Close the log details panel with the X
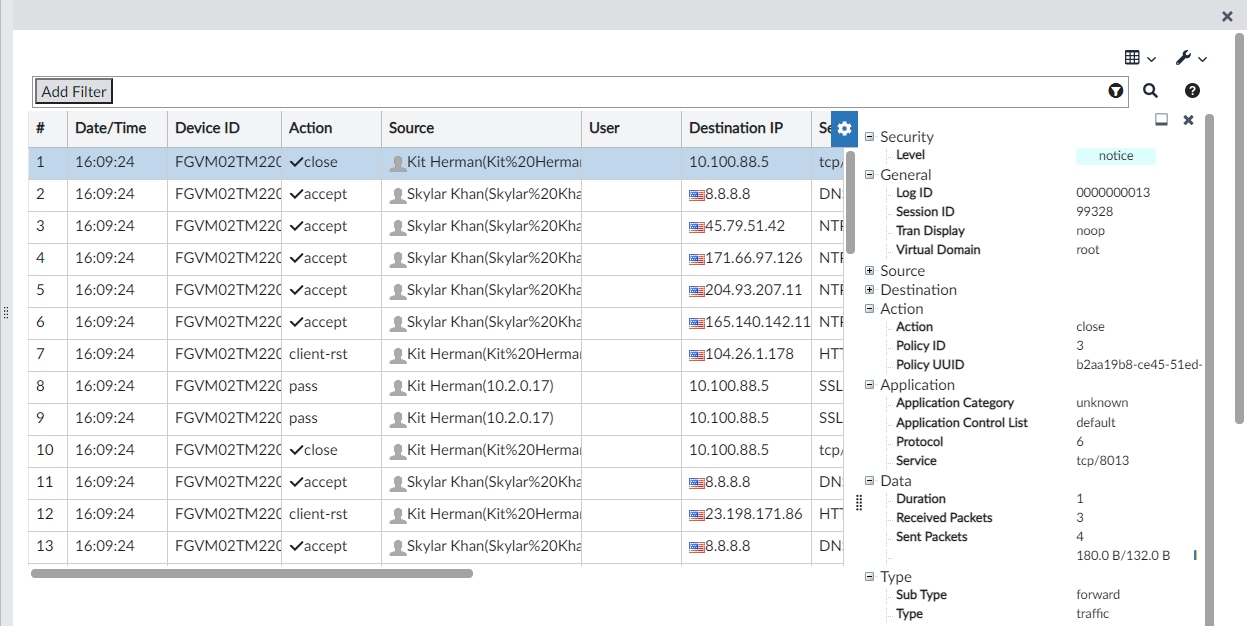1247x626 pixels. point(1188,119)
